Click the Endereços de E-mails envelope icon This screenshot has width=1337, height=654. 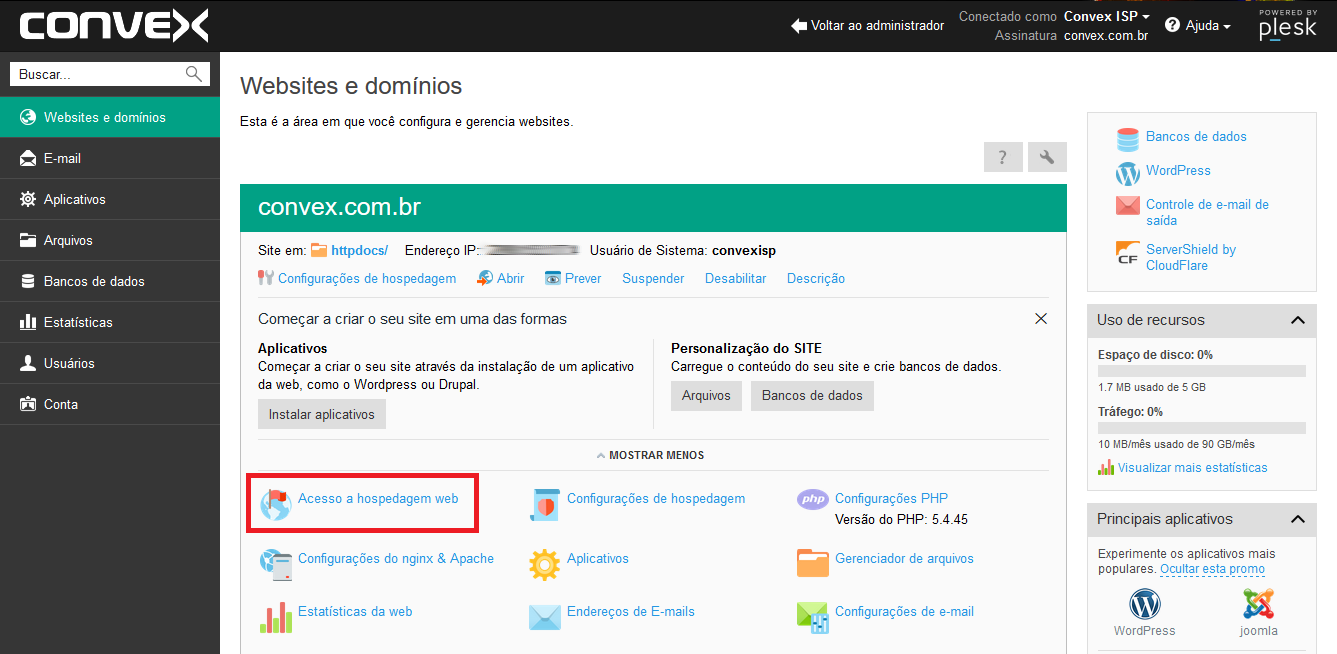click(x=544, y=617)
